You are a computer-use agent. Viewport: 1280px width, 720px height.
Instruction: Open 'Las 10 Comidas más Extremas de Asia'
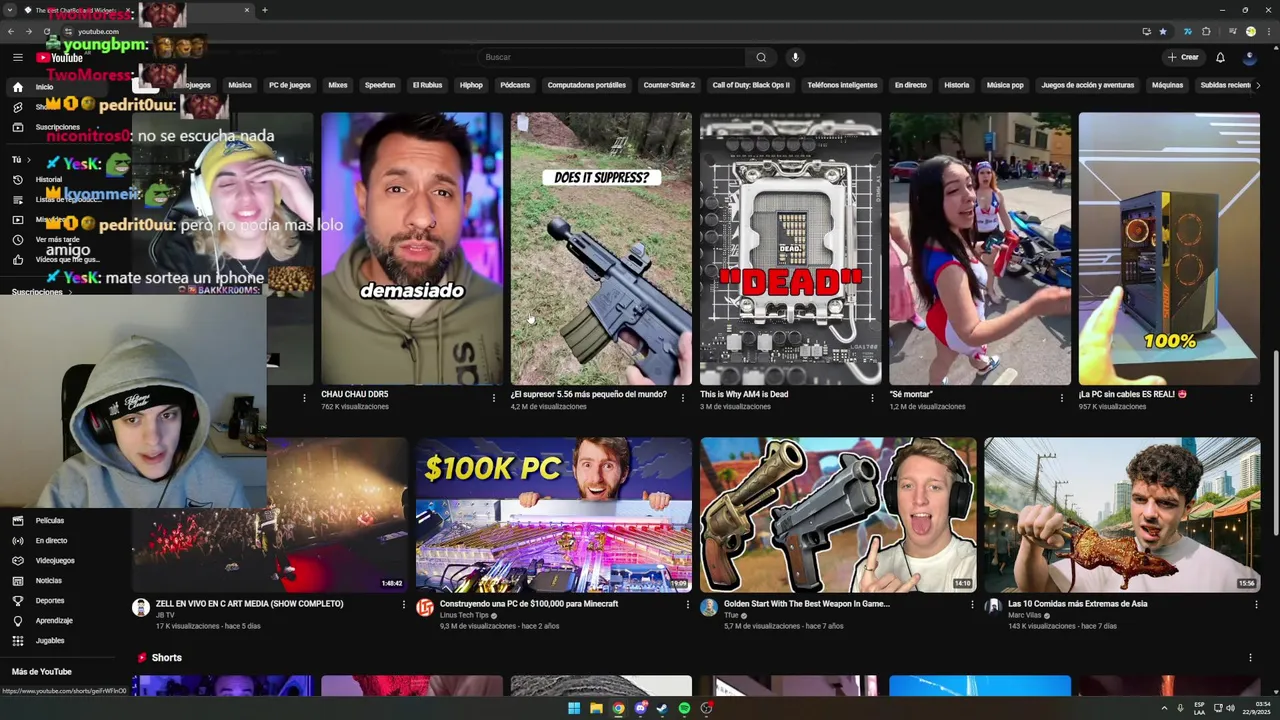point(1077,604)
